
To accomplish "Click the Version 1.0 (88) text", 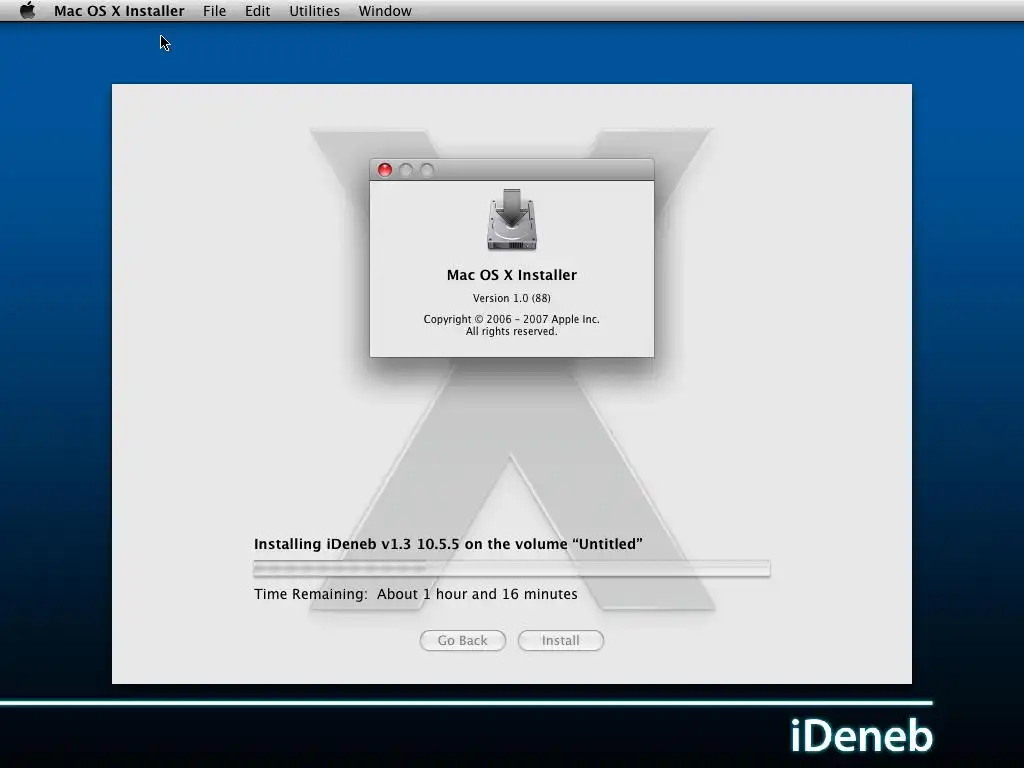I will 511,298.
